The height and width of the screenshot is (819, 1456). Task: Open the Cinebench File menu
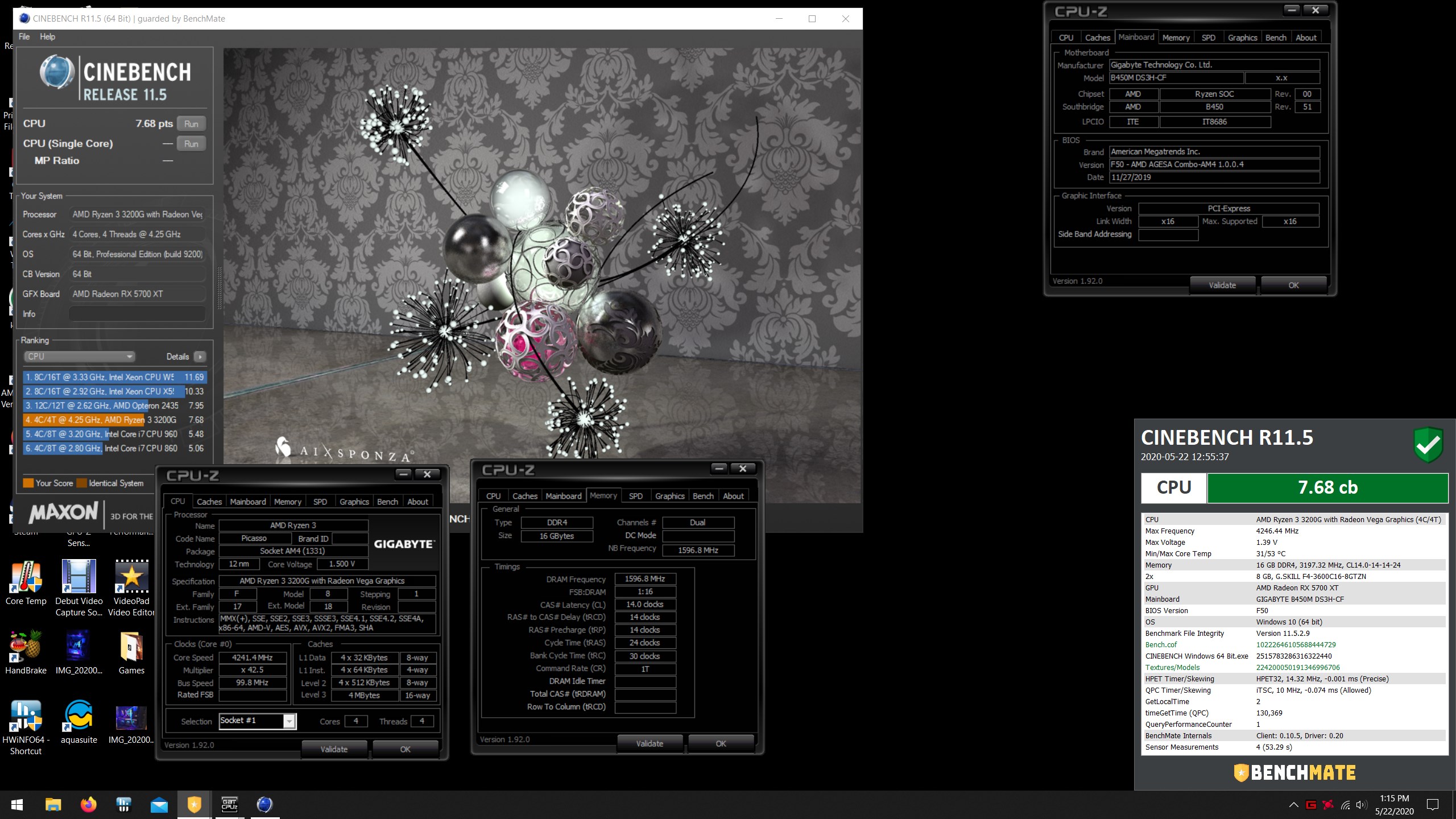point(24,36)
